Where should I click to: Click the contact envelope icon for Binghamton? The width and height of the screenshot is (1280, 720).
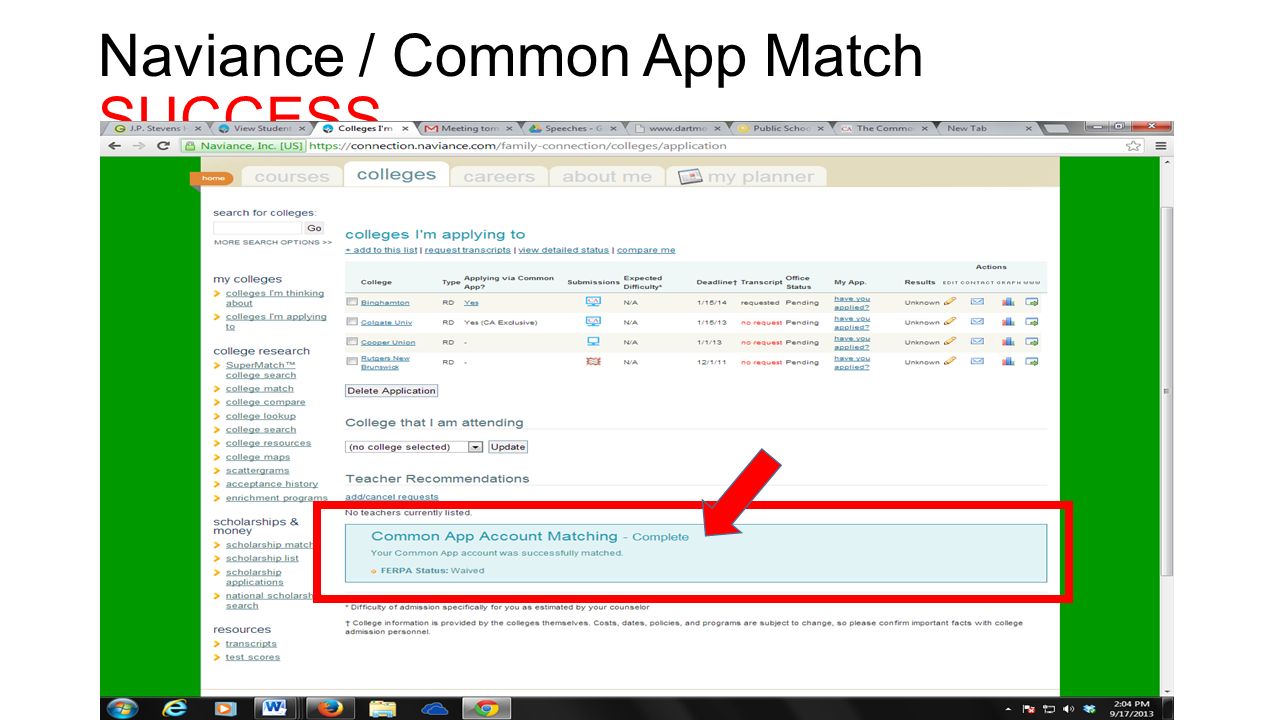coord(978,301)
